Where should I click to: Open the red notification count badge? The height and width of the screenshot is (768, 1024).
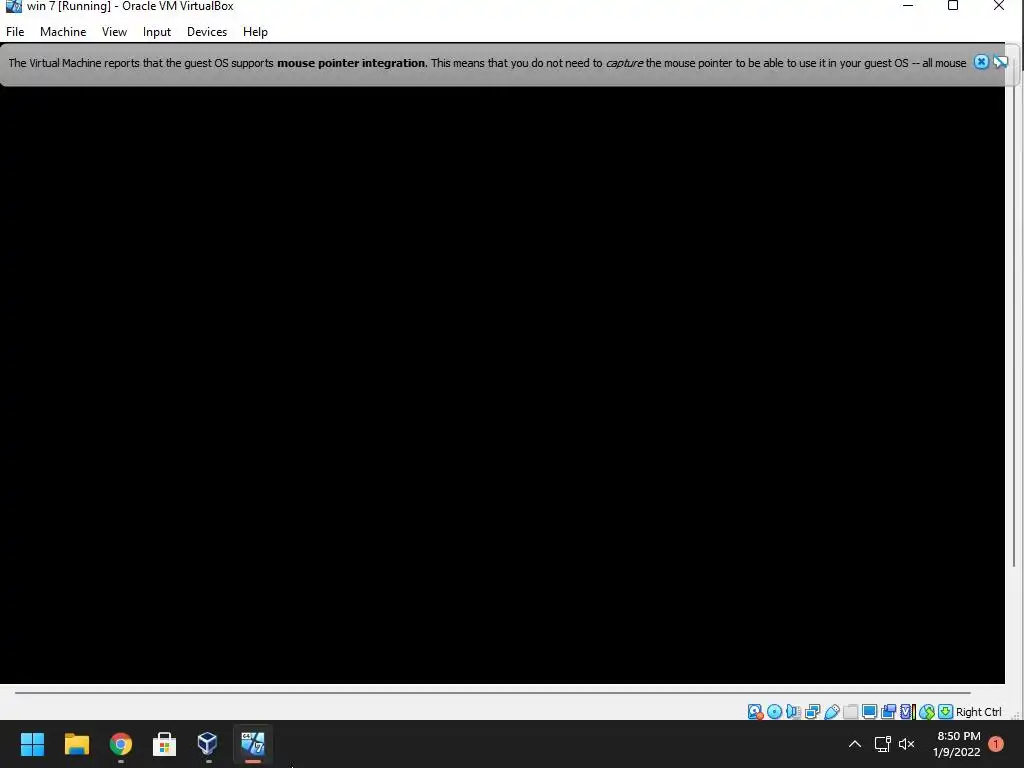[x=996, y=744]
